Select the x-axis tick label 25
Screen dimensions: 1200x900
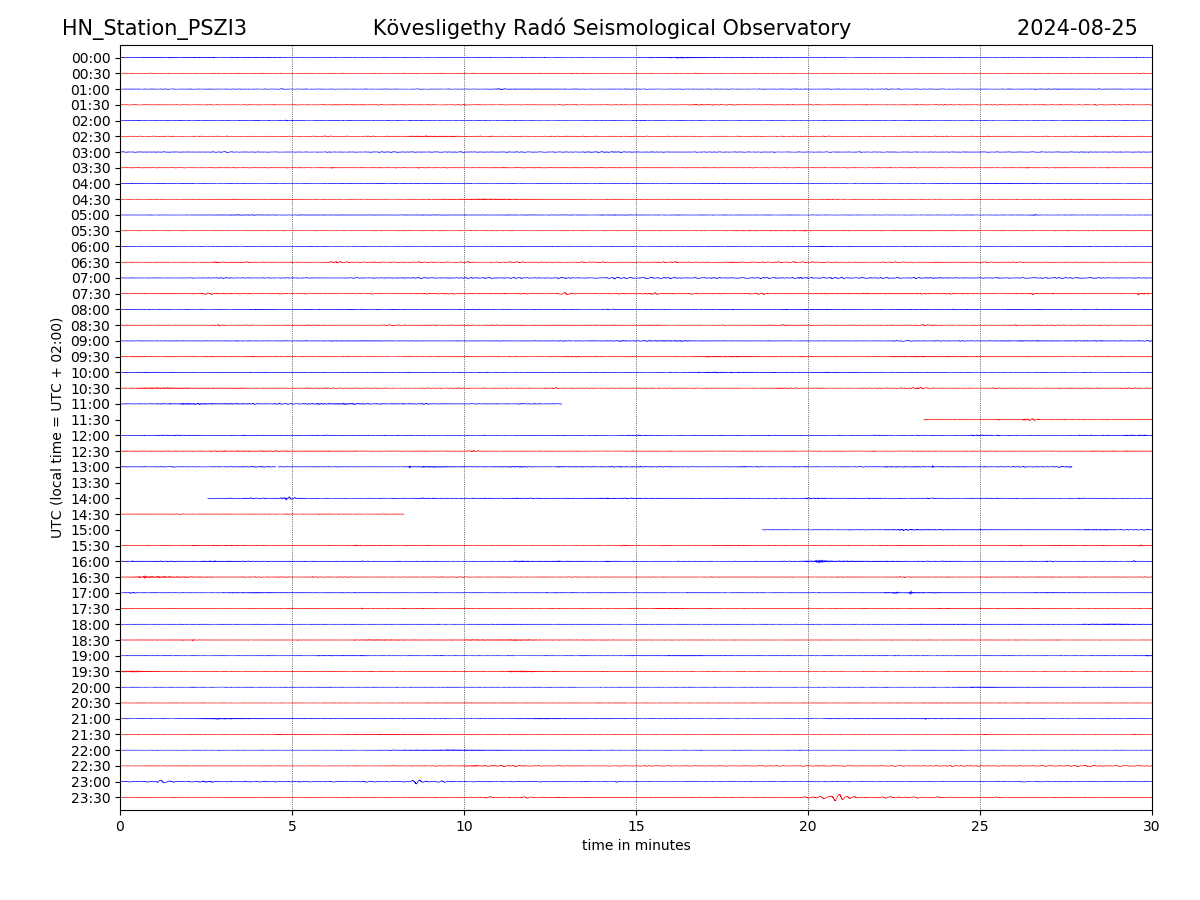click(980, 826)
